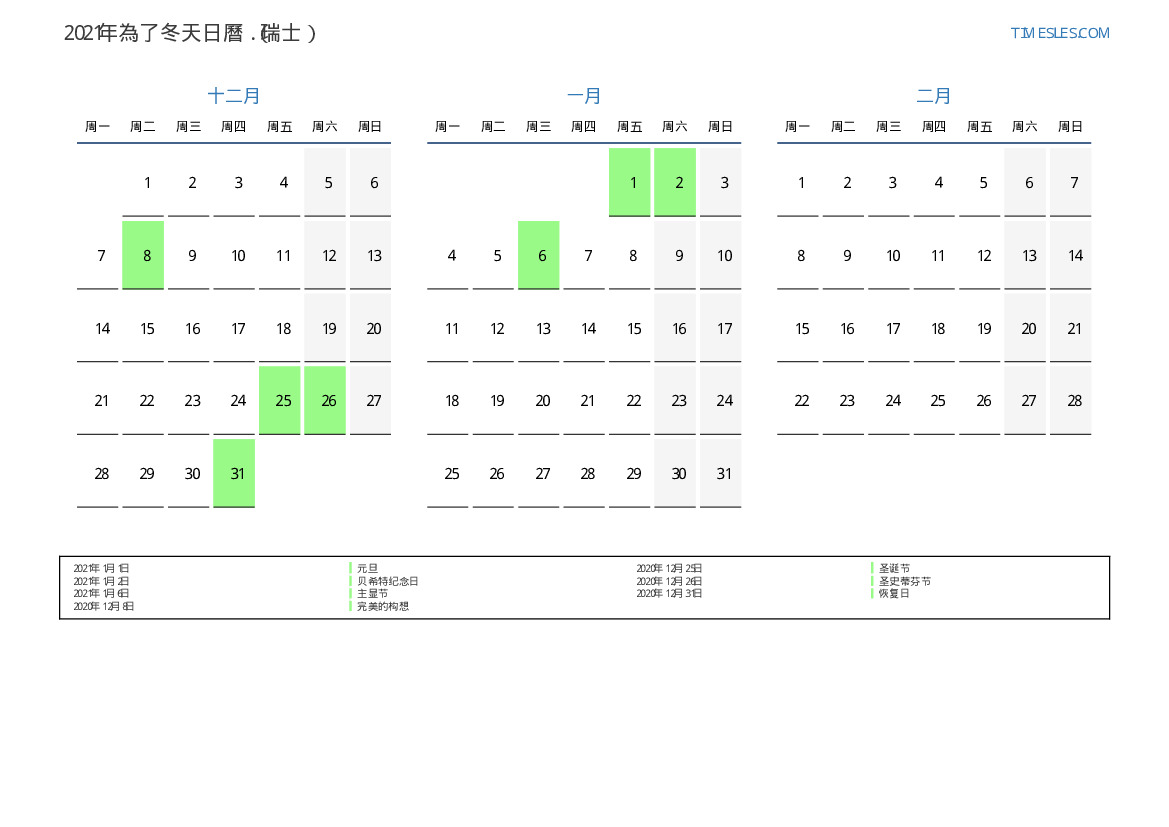Click the 圣史蒂芬节 legend entry
This screenshot has width=1169, height=827.
coord(904,581)
